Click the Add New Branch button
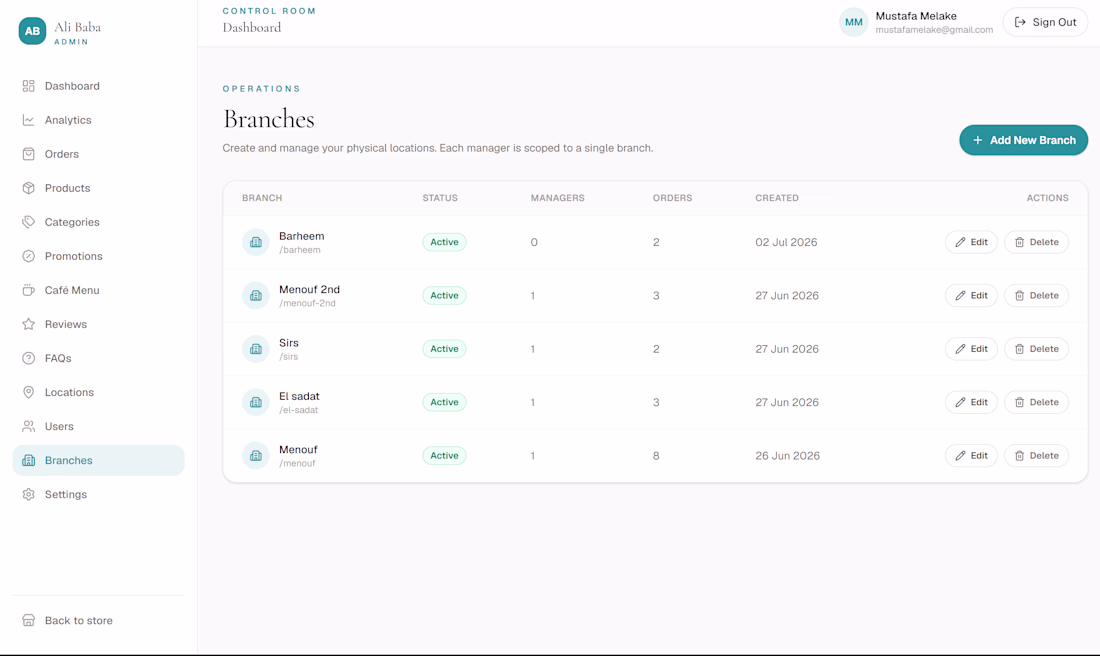 pos(1024,140)
